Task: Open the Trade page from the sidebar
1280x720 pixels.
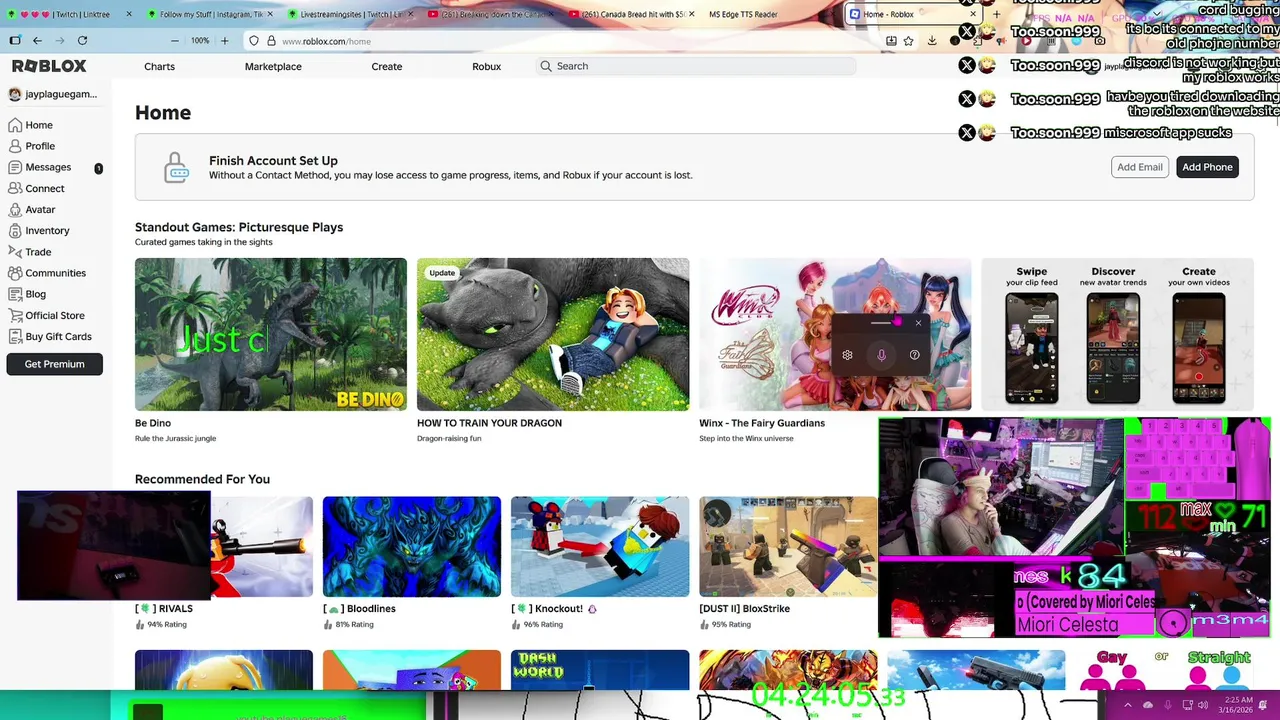Action: pos(30,252)
